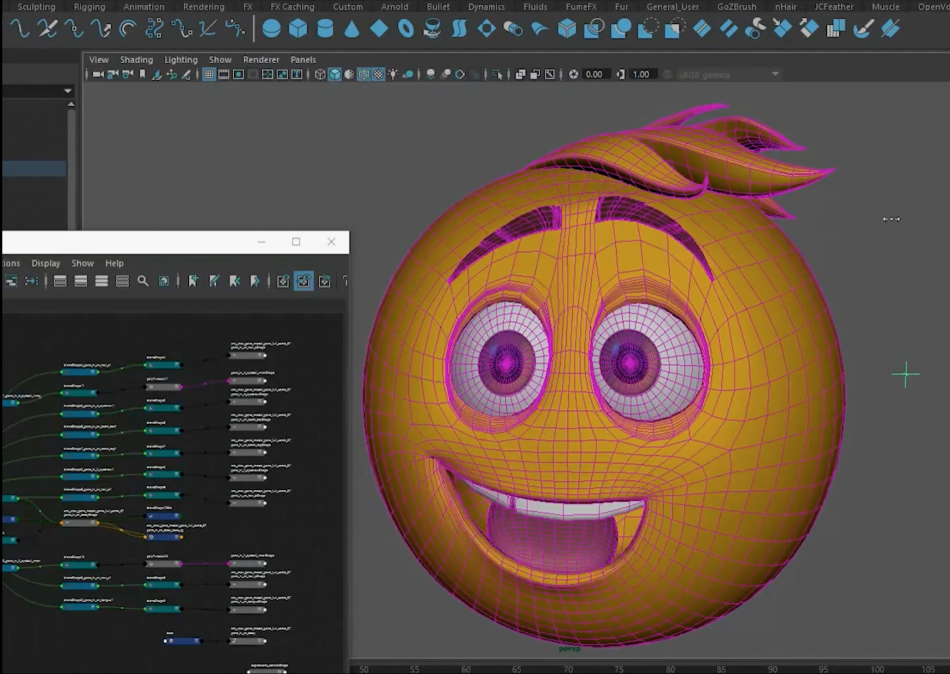The height and width of the screenshot is (674, 950).
Task: Click the magnifier search icon in Node Editor
Action: tap(143, 281)
